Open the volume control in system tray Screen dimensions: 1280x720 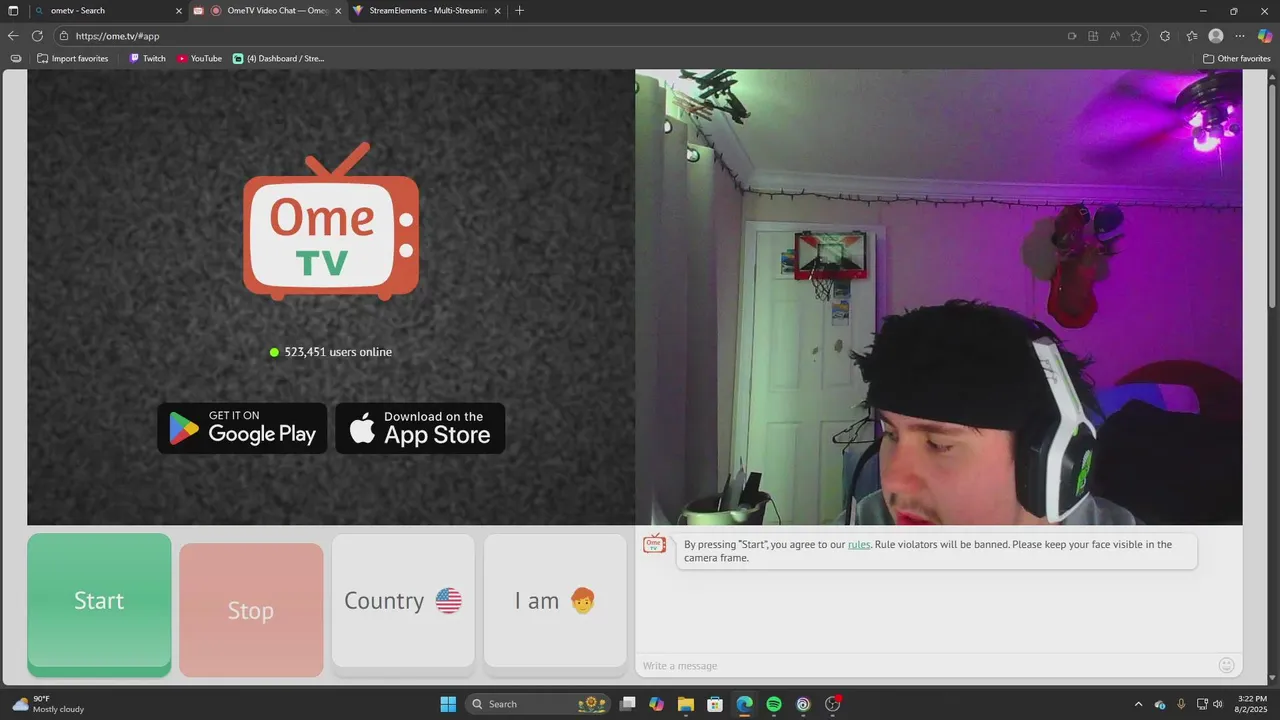click(1218, 704)
